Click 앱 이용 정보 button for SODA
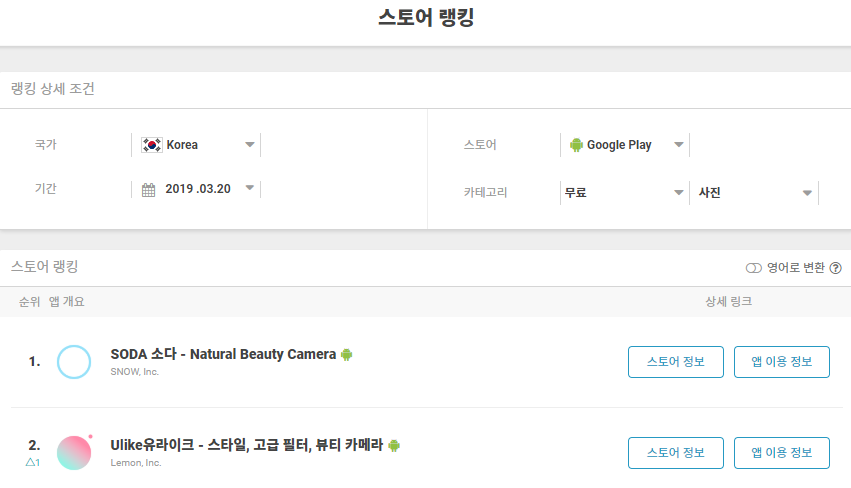Viewport: 851px width, 488px height. (x=782, y=362)
